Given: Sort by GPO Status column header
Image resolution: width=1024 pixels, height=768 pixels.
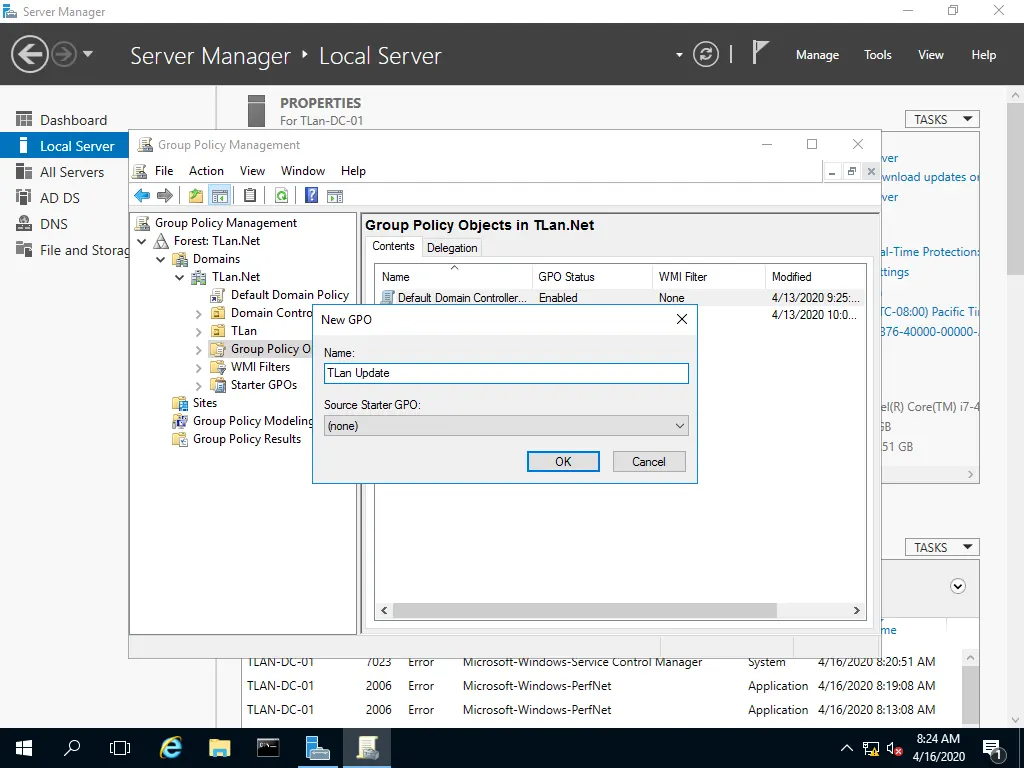Looking at the screenshot, I should pyautogui.click(x=592, y=276).
